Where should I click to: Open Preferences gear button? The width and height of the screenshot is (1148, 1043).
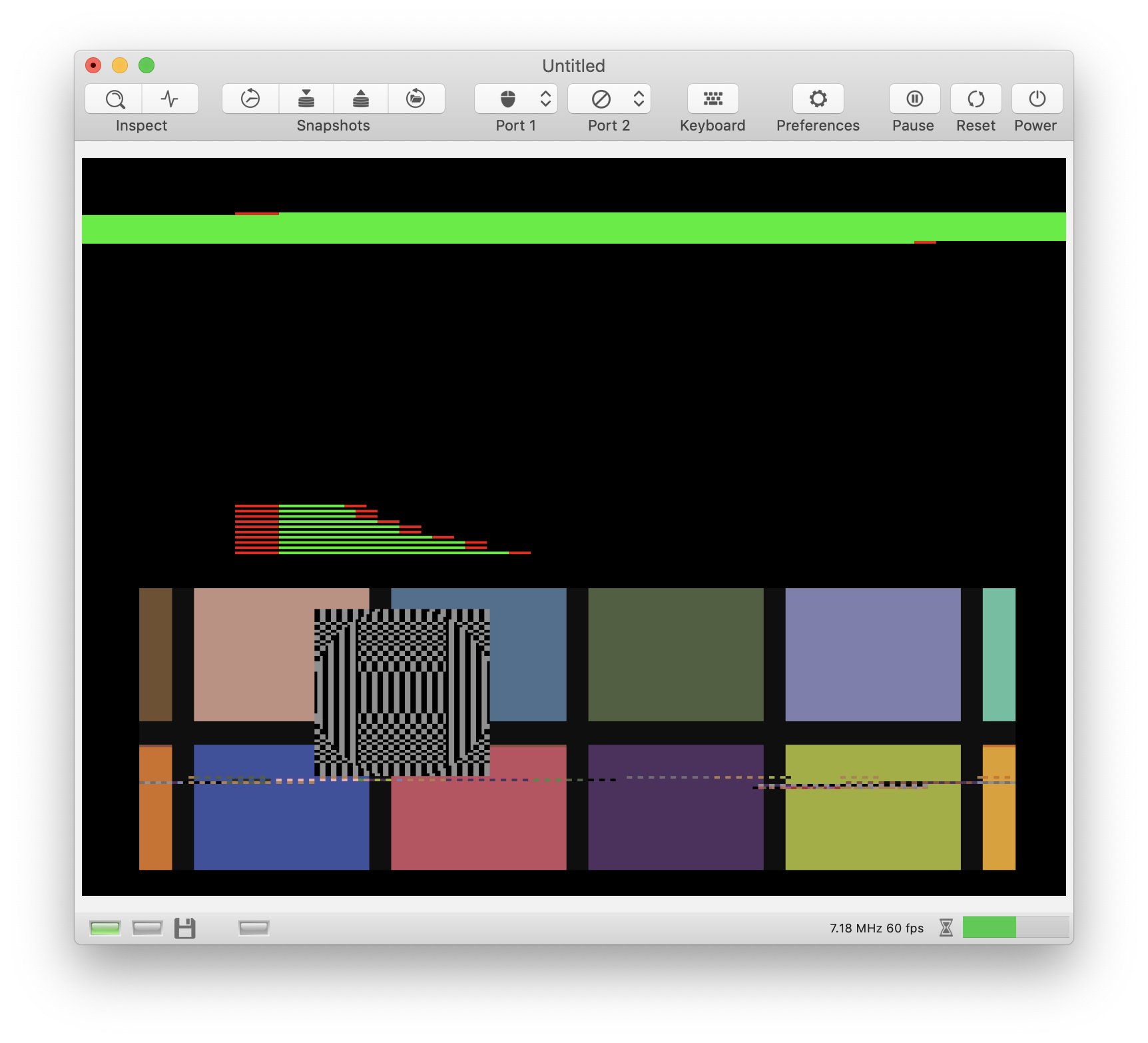tap(818, 99)
